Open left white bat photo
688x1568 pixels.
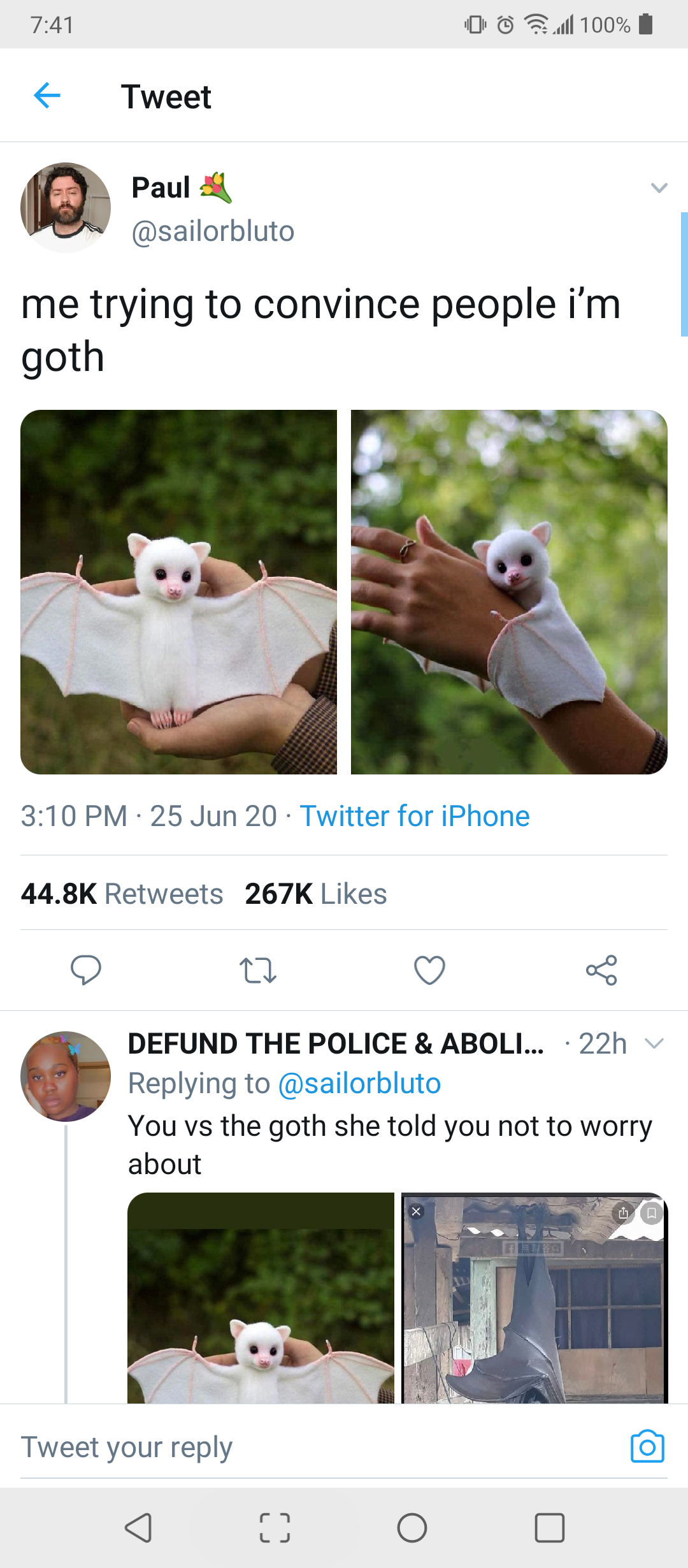tap(178, 592)
